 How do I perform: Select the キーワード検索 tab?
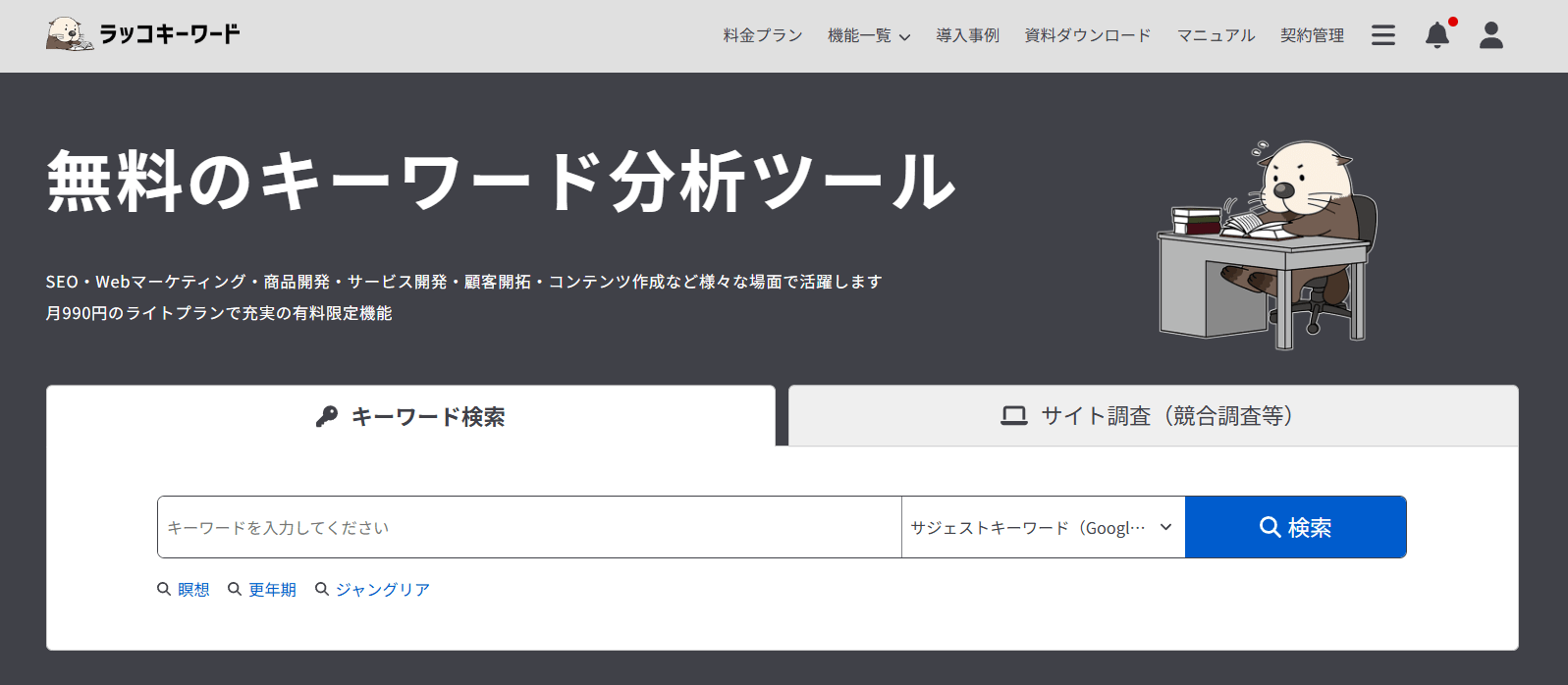point(410,416)
